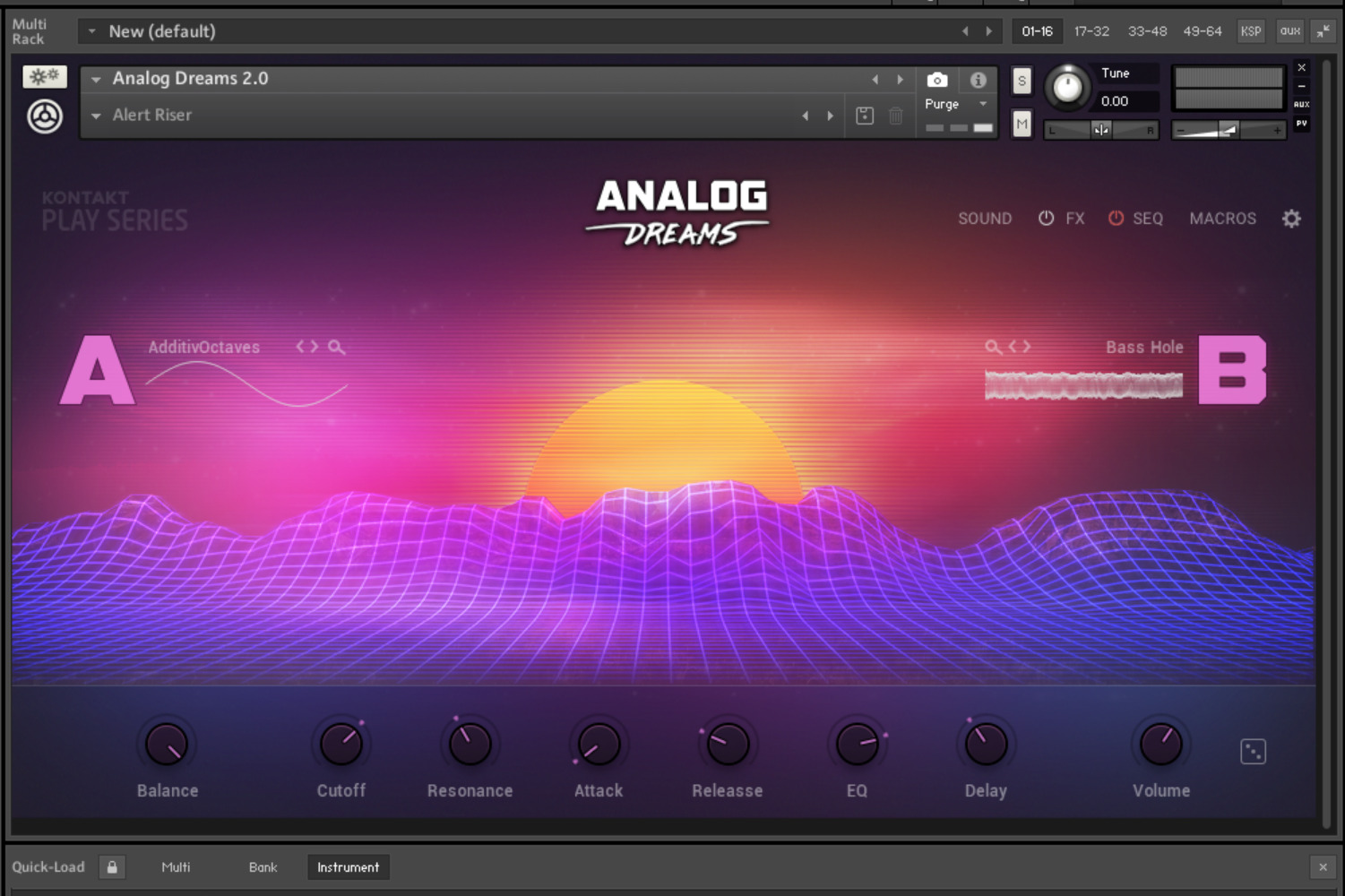Screen dimensions: 1345x896
Task: Switch to rack page 17-32
Action: click(x=1091, y=31)
